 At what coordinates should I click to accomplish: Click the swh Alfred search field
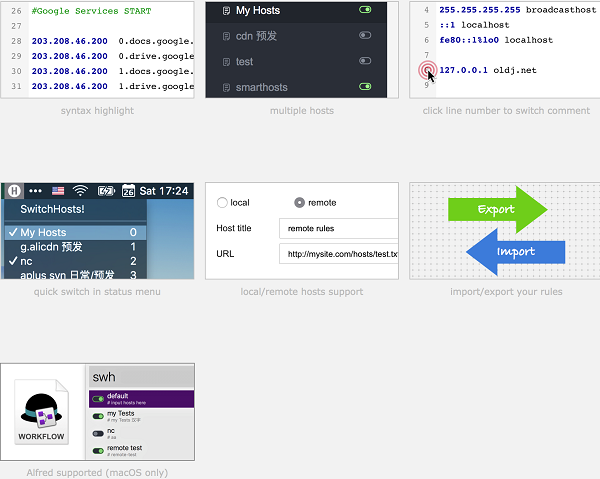(x=142, y=377)
